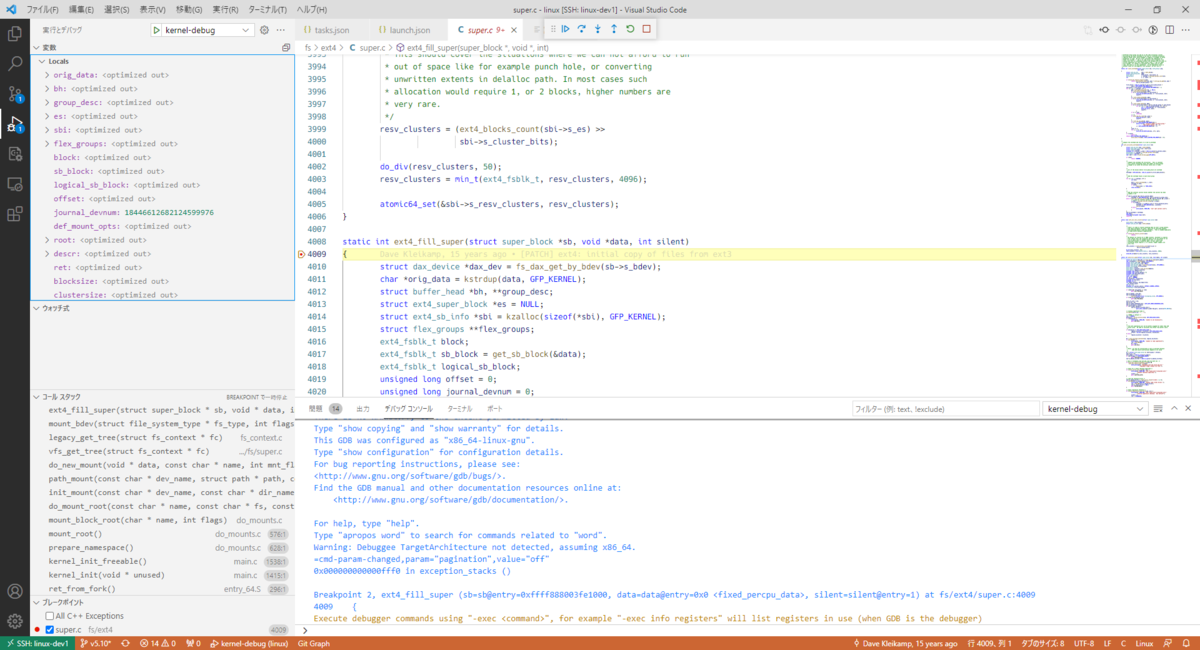Open the Edit (編集) menu
1200x650 pixels.
tap(79, 9)
